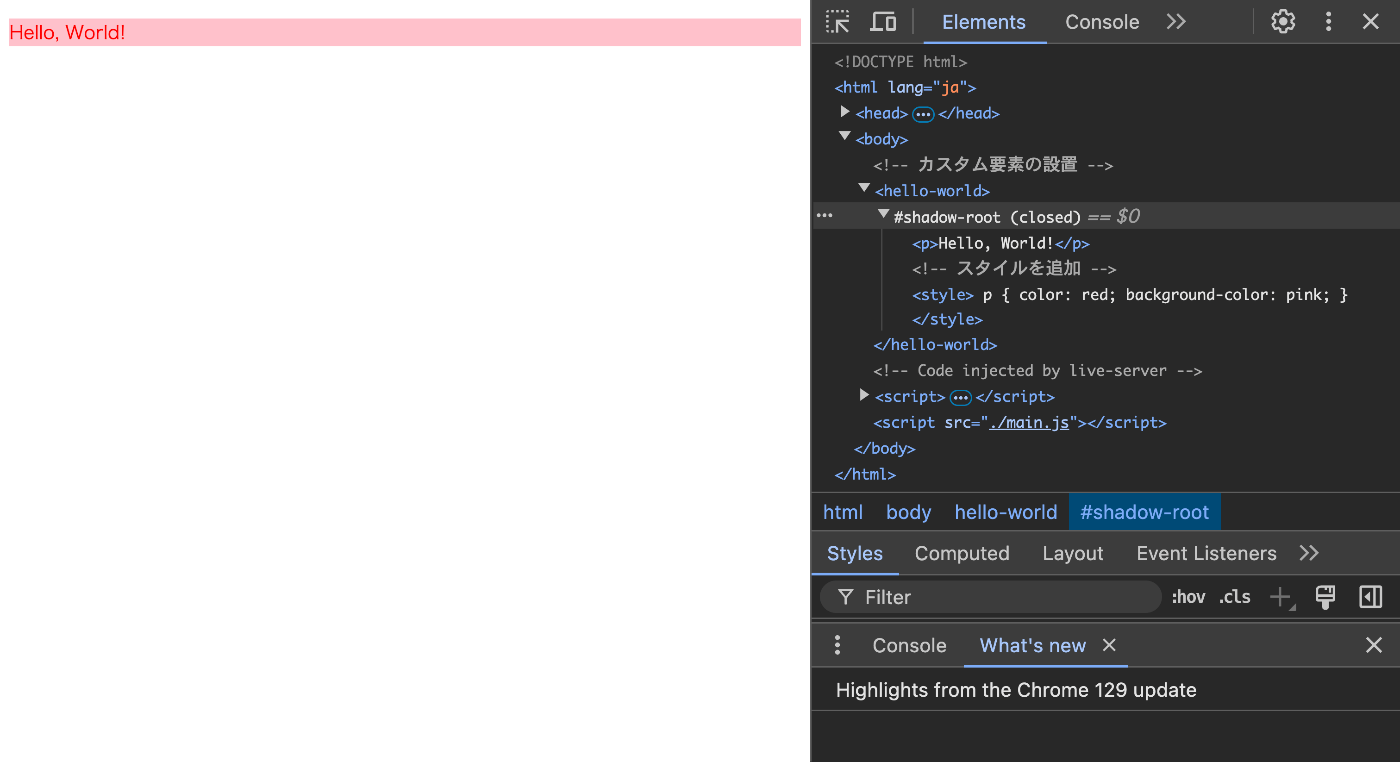This screenshot has width=1400, height=762.
Task: Toggle the :hov element state panel
Action: (x=1188, y=597)
